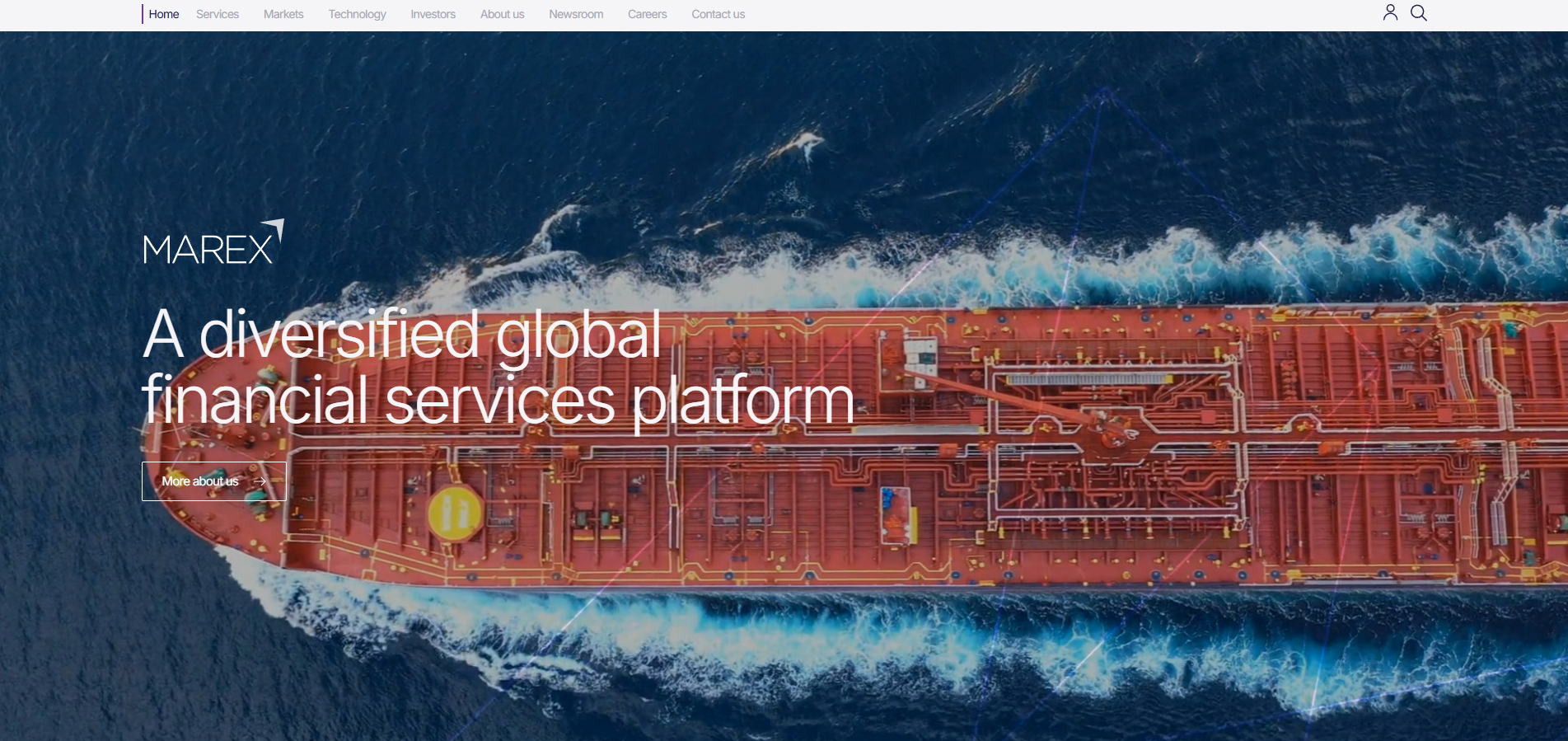Open the Newsroom menu item

576,14
